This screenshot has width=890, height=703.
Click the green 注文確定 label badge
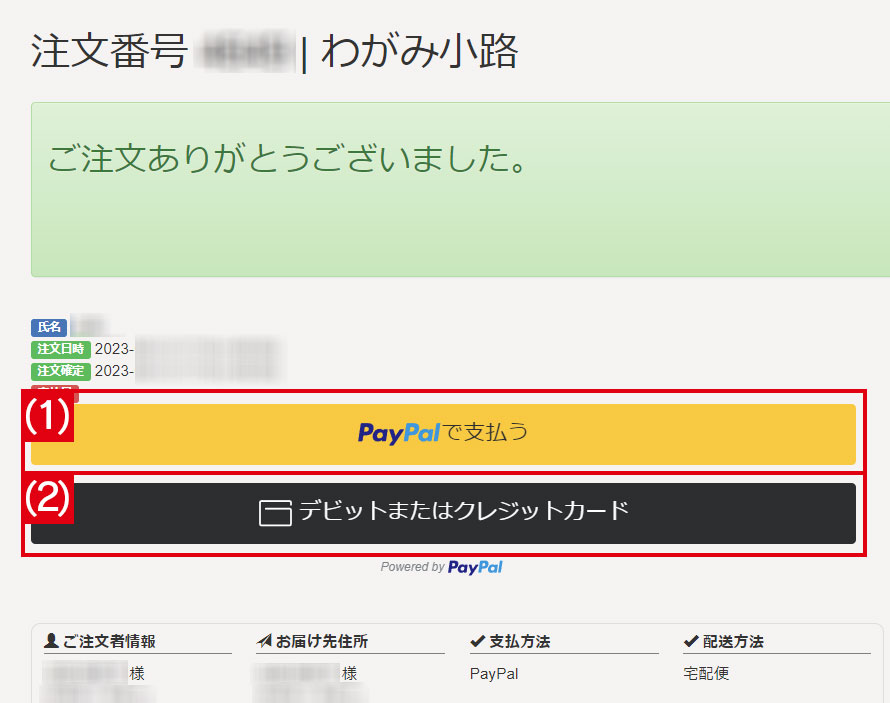click(61, 371)
